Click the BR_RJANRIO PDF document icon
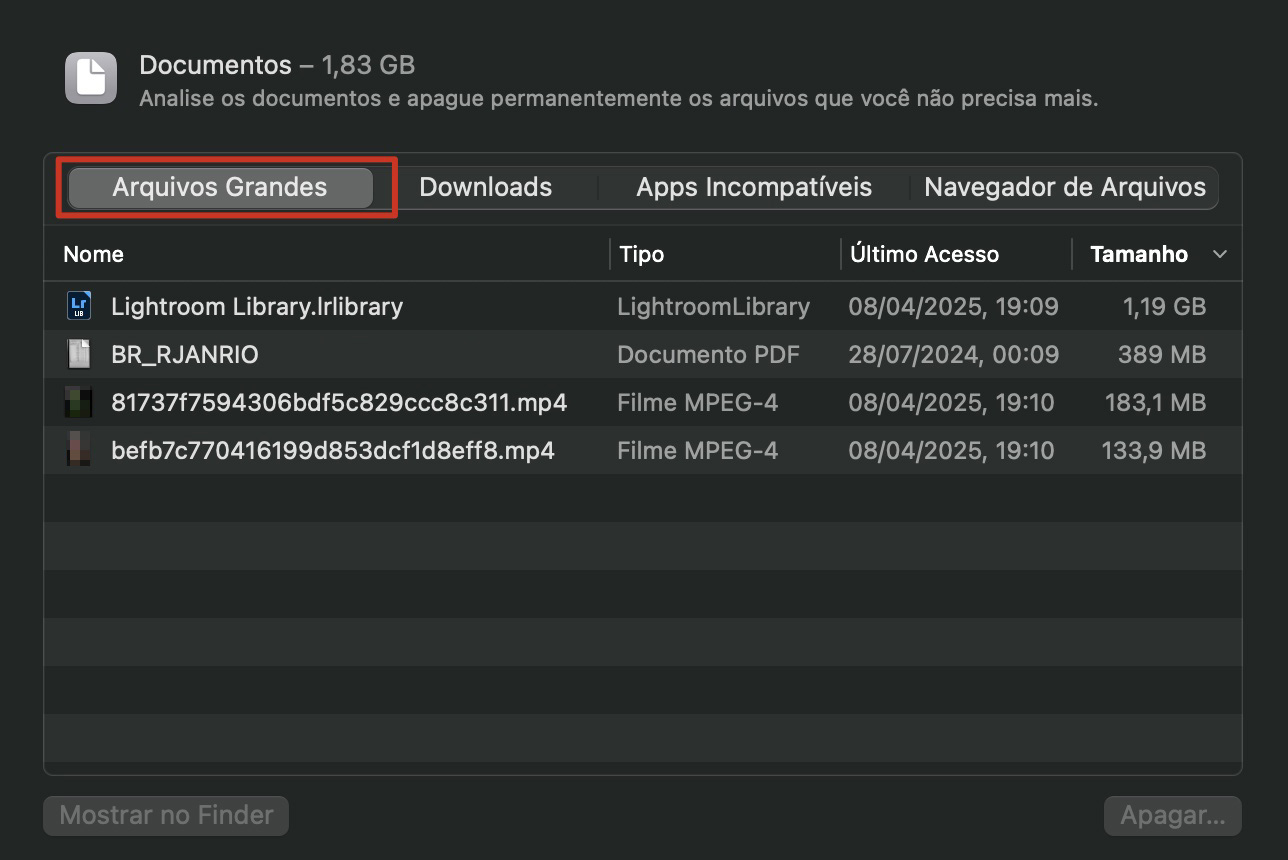Viewport: 1288px width, 860px height. click(79, 354)
